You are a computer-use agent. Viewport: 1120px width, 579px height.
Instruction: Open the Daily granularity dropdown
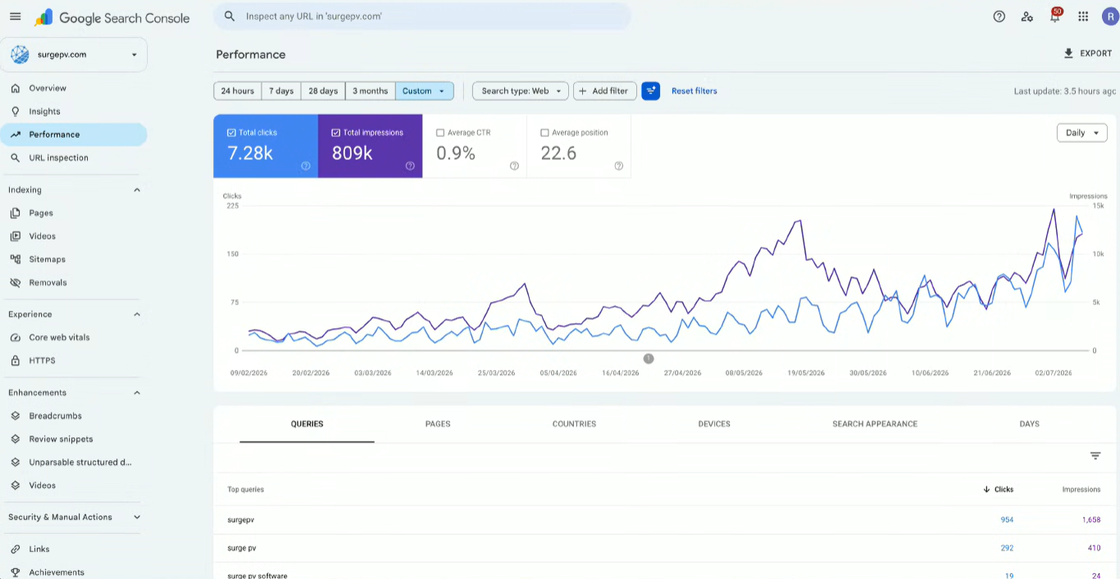(1081, 133)
